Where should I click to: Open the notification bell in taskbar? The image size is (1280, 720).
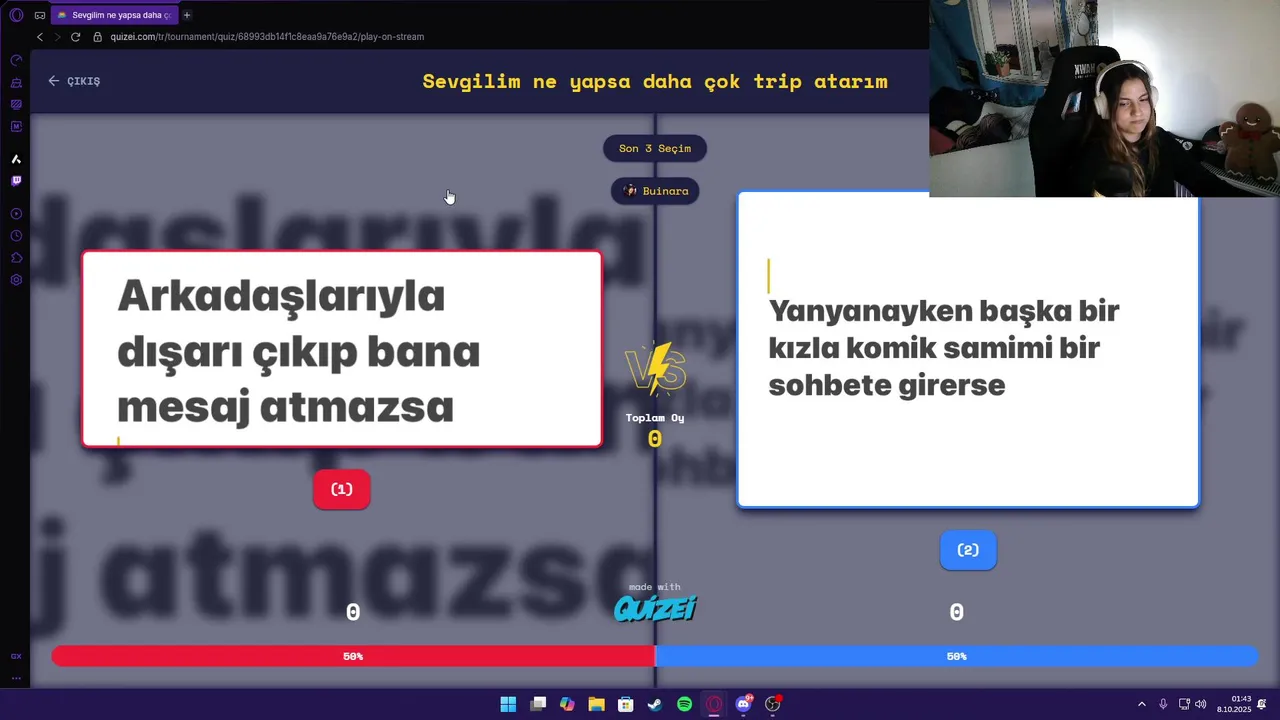(1263, 704)
